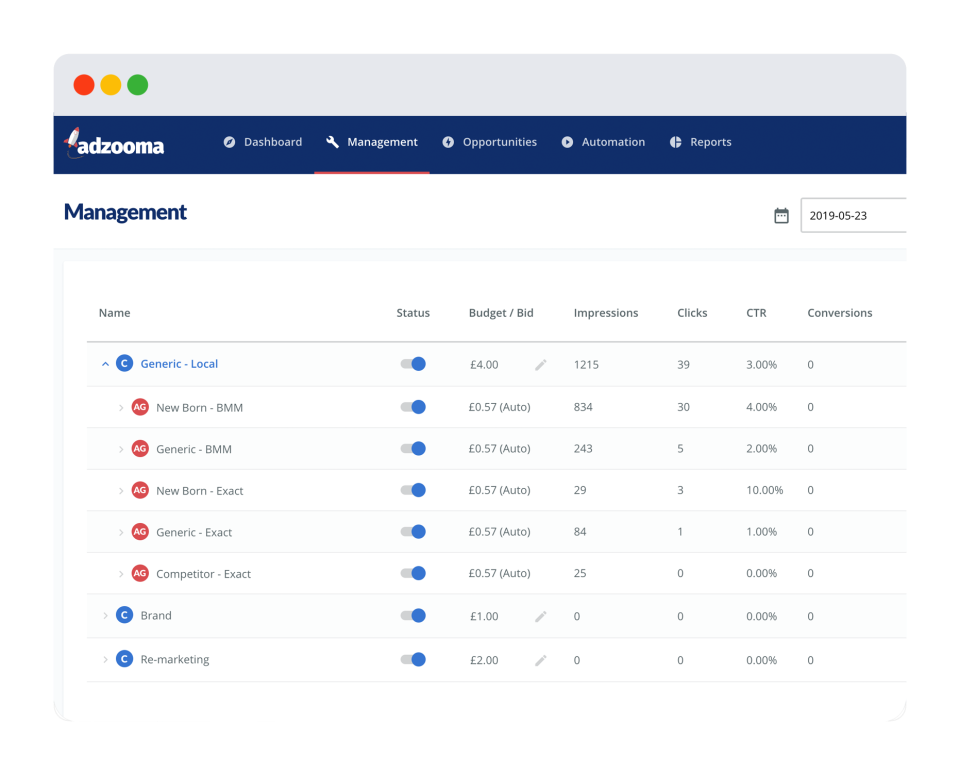
Task: Click the New Born - BMM name
Action: click(x=200, y=408)
